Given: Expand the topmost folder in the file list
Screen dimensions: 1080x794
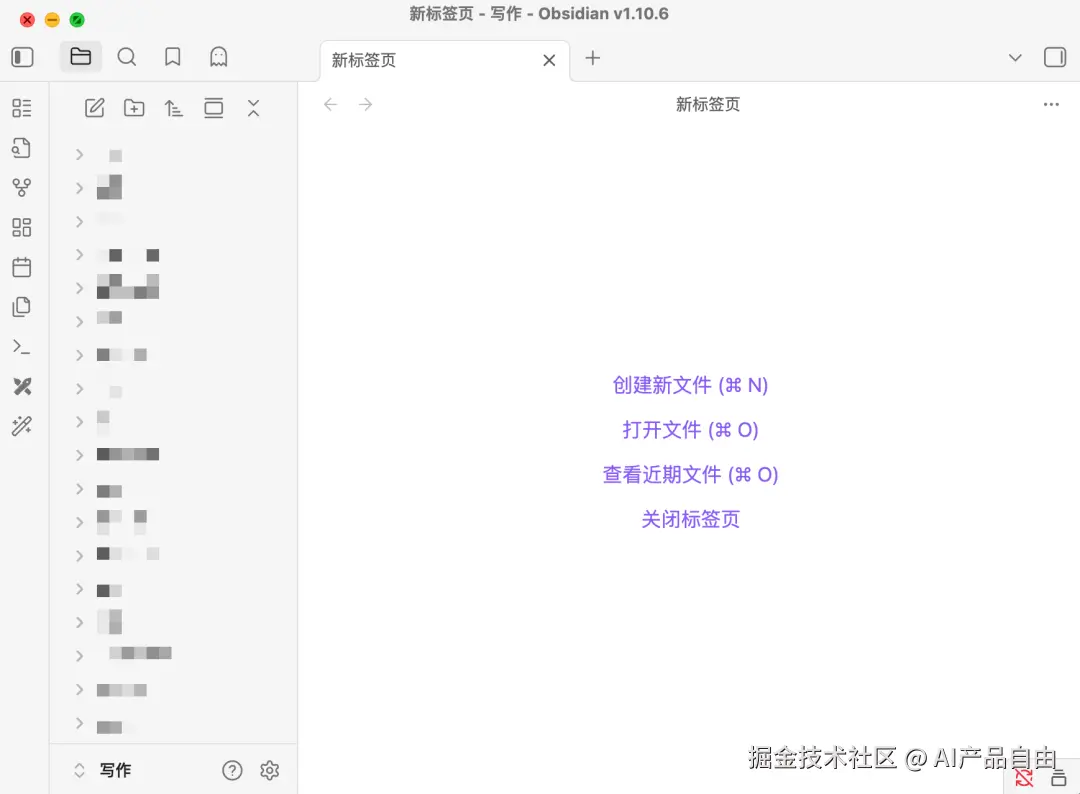Looking at the screenshot, I should click(x=79, y=155).
